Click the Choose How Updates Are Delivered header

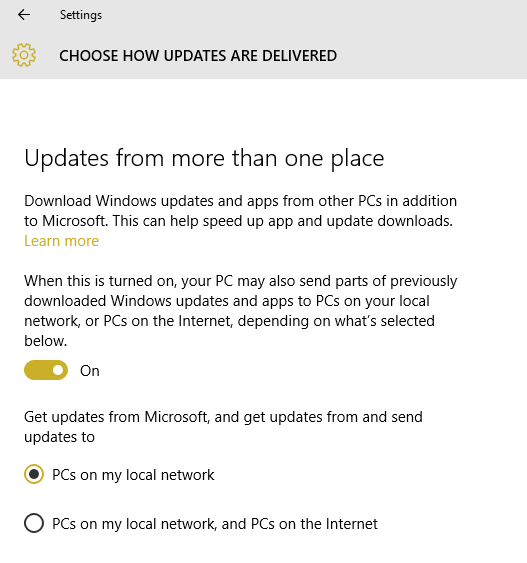point(198,56)
